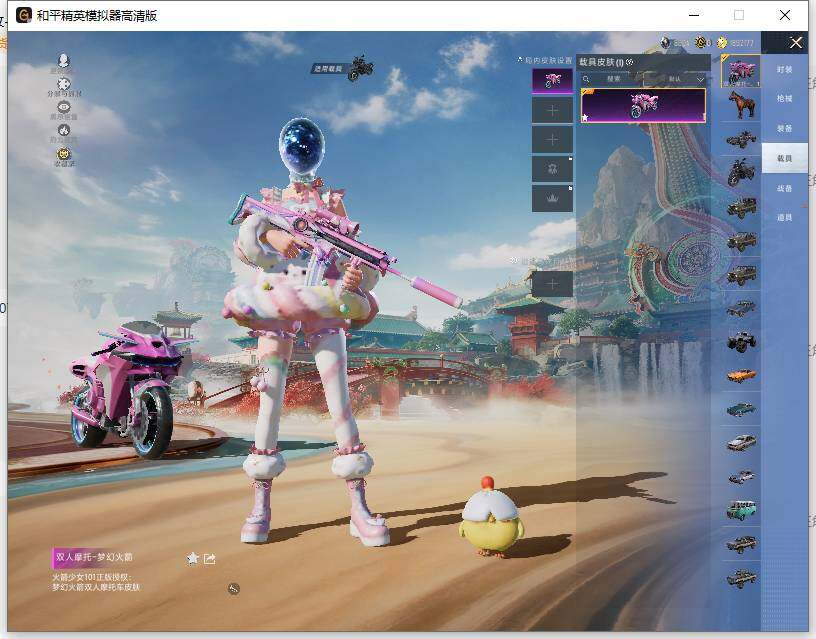Viewport: 816px width, 639px height.
Task: Choose the teal minibus vehicle
Action: click(741, 510)
